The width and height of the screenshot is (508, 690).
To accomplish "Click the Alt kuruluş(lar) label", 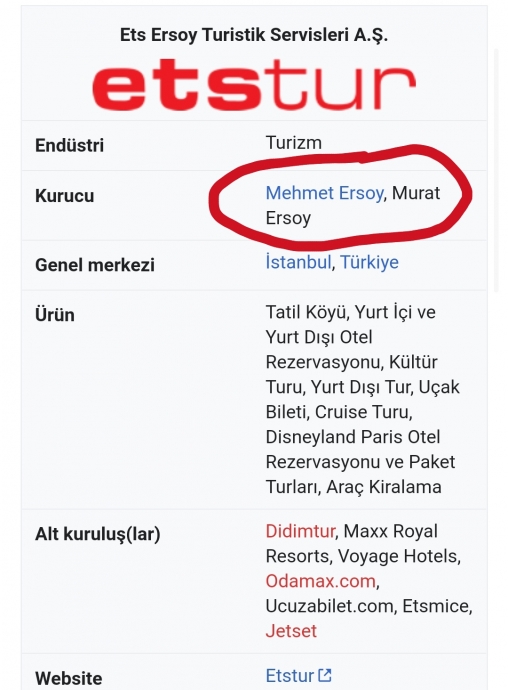I will (98, 534).
